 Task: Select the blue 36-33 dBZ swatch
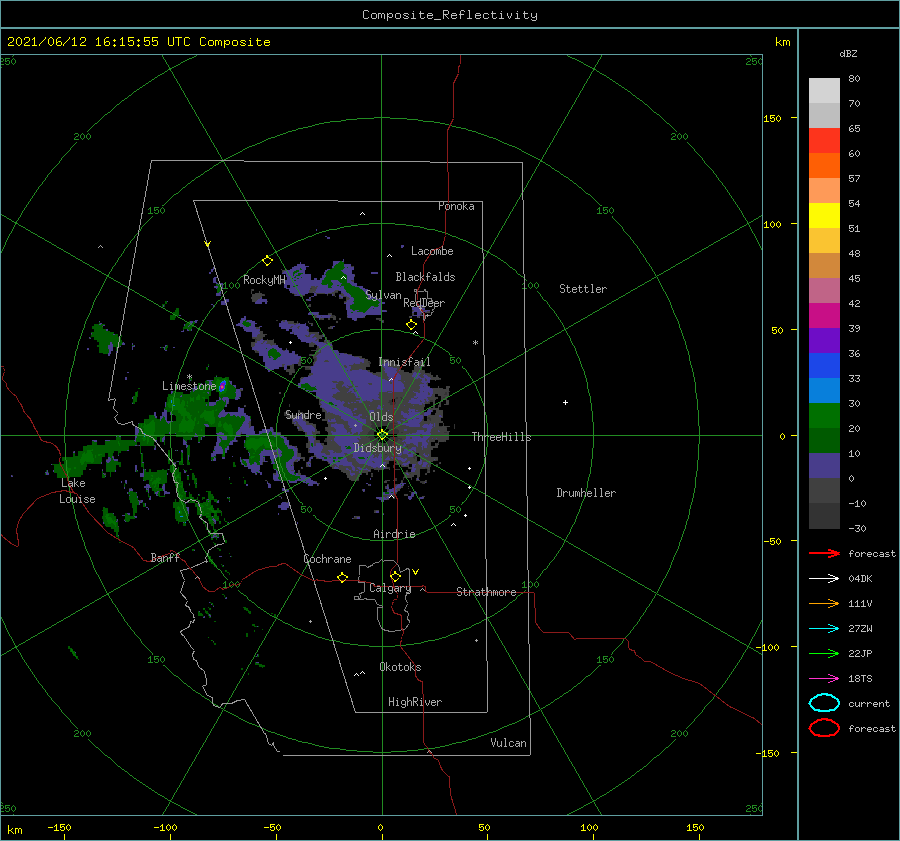point(824,366)
